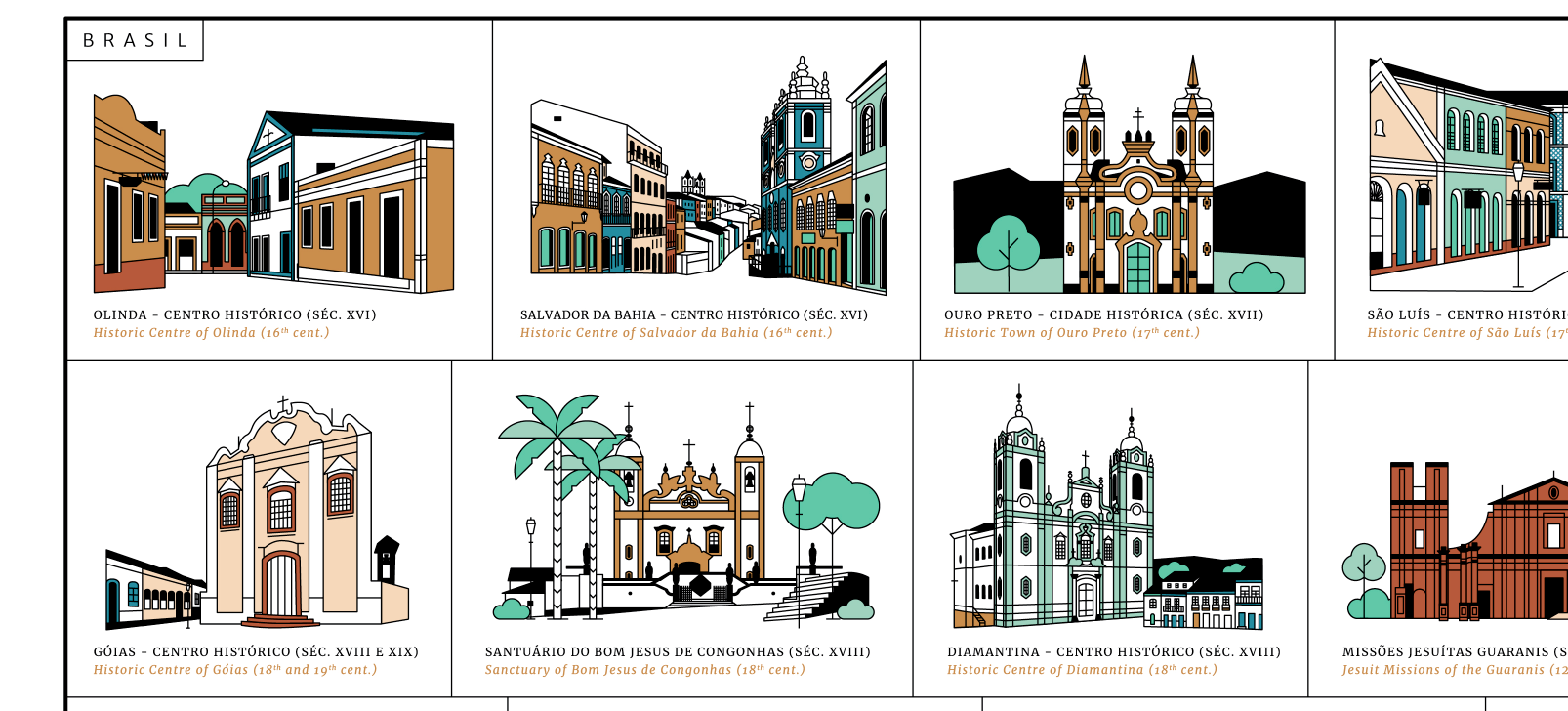Select the São Luís colonial buildings illustration

1467,174
